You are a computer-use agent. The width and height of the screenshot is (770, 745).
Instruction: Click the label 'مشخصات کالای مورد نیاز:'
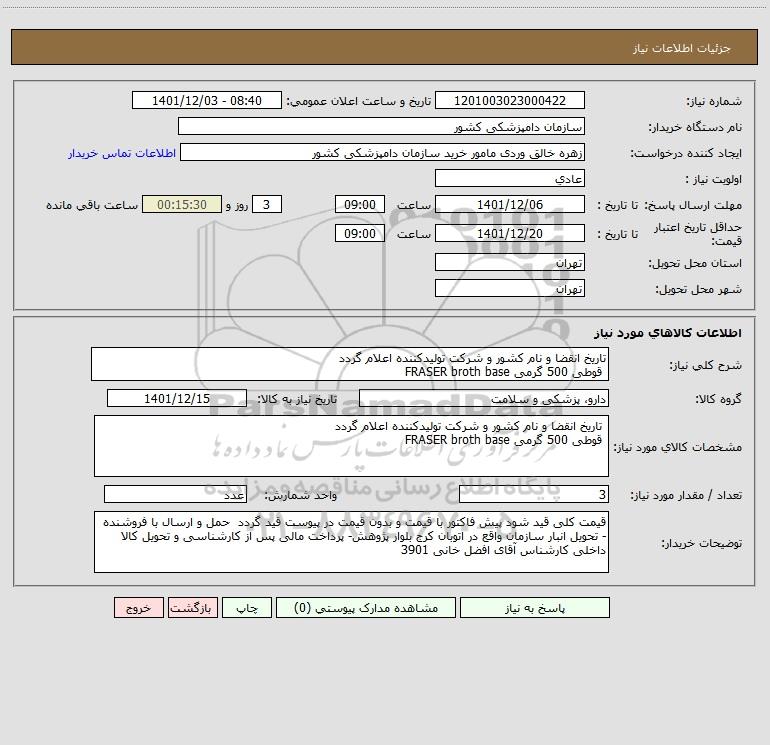click(678, 447)
